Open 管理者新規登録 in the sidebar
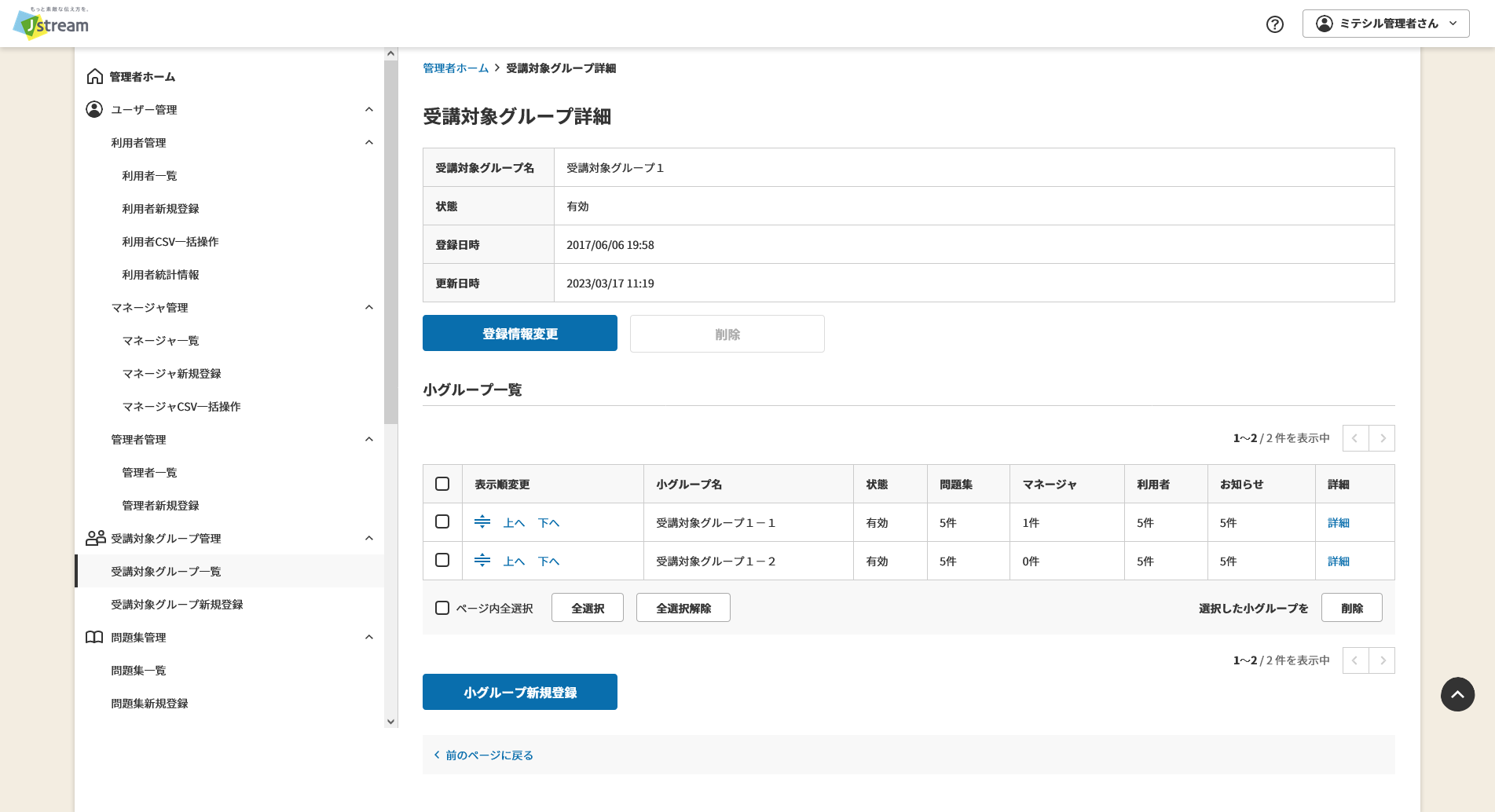The height and width of the screenshot is (812, 1495). point(160,505)
